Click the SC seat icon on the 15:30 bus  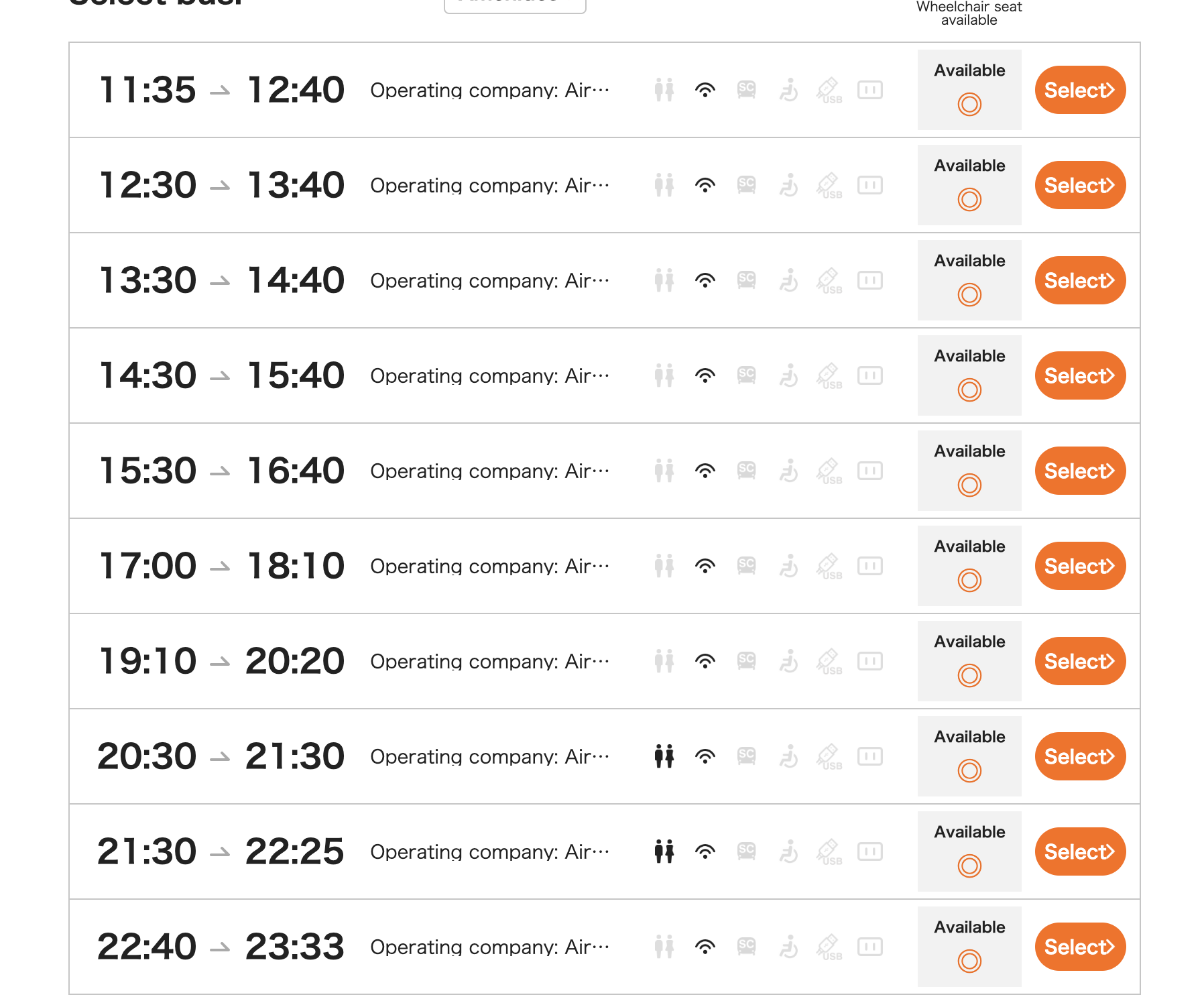click(746, 471)
